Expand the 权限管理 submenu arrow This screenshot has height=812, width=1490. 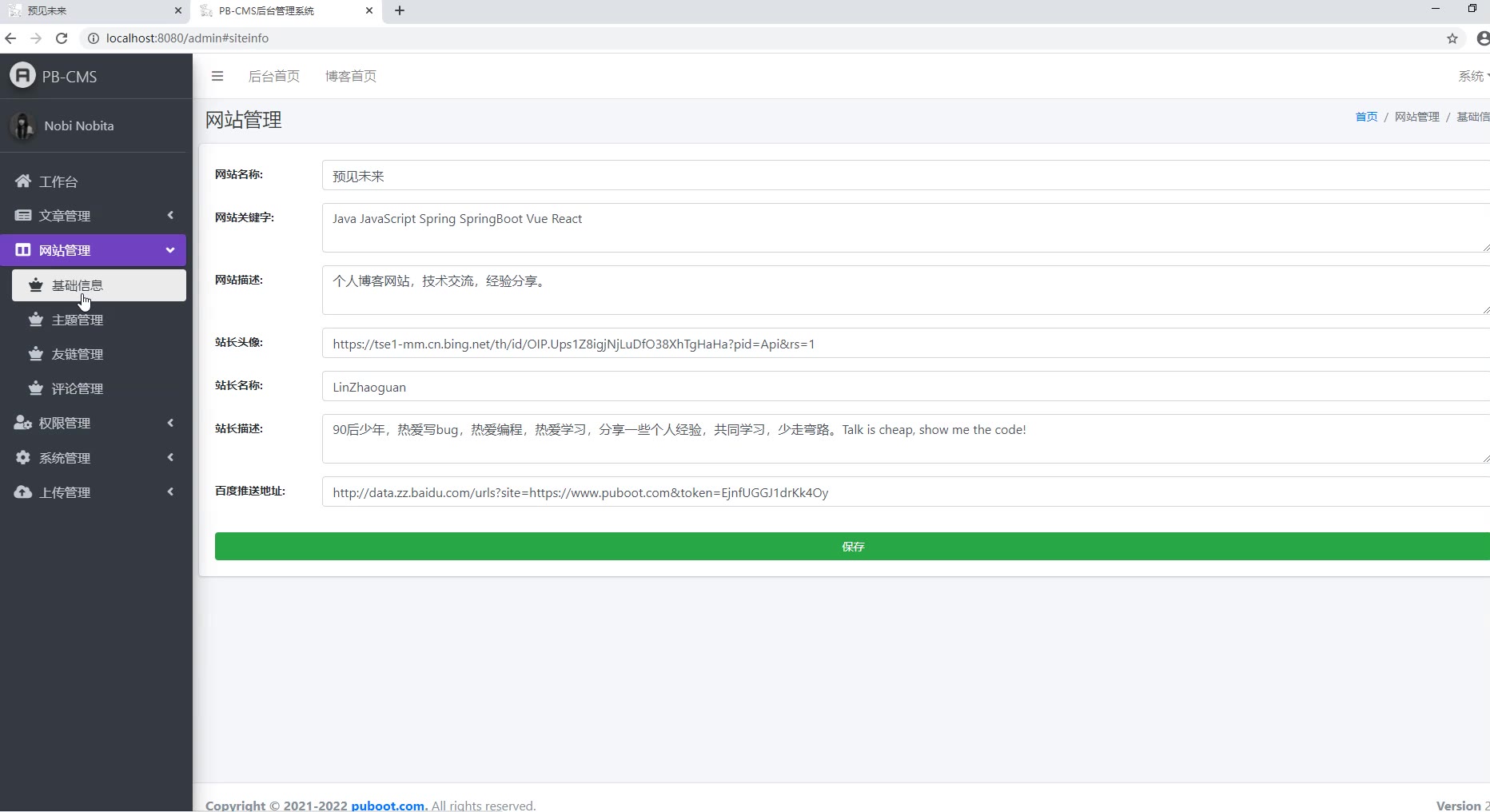point(170,423)
